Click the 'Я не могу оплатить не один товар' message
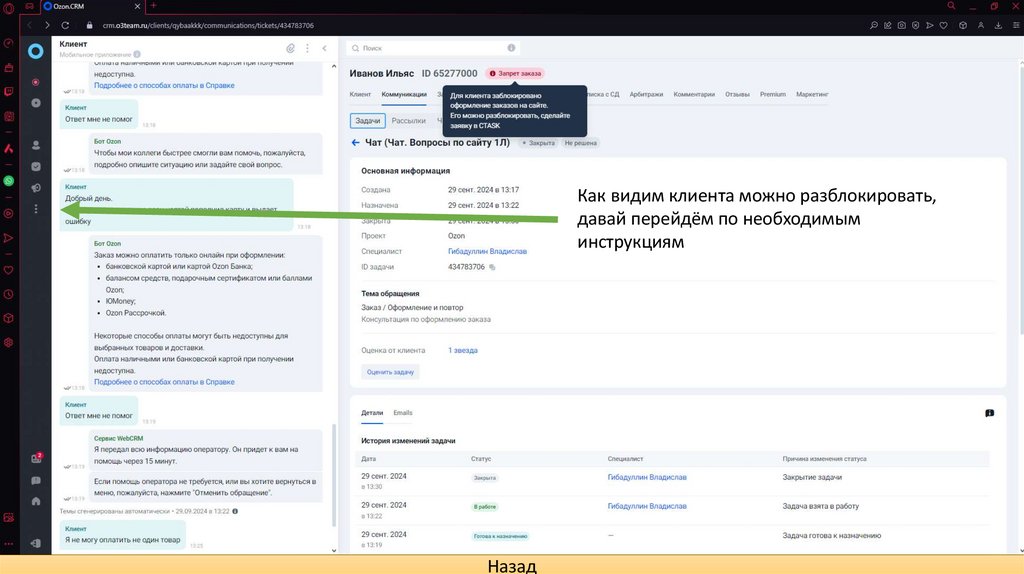The image size is (1024, 574). pos(123,540)
